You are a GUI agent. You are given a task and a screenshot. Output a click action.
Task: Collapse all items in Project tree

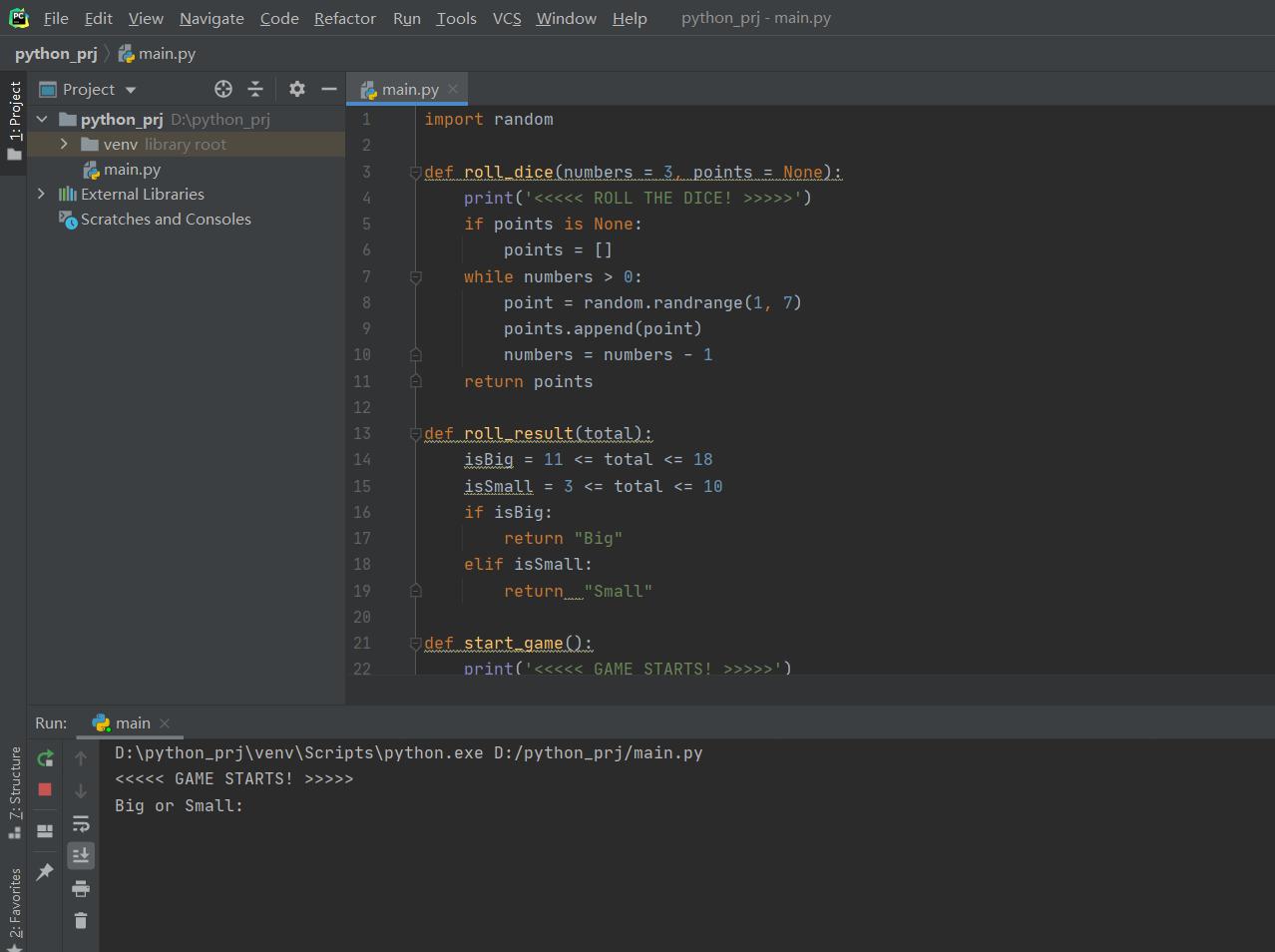(x=255, y=89)
